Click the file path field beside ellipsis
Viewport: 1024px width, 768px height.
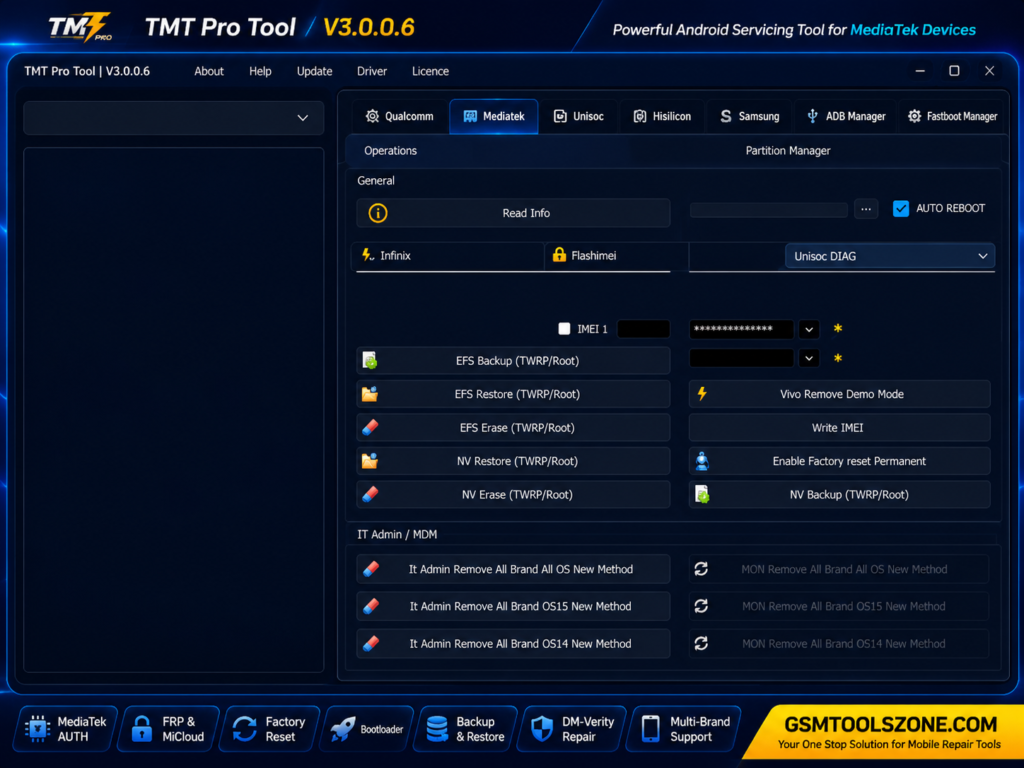[769, 210]
